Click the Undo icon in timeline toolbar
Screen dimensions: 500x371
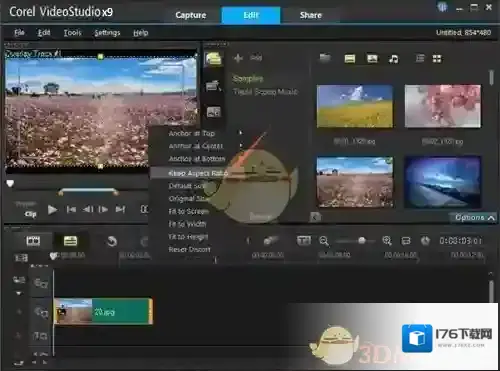[112, 241]
